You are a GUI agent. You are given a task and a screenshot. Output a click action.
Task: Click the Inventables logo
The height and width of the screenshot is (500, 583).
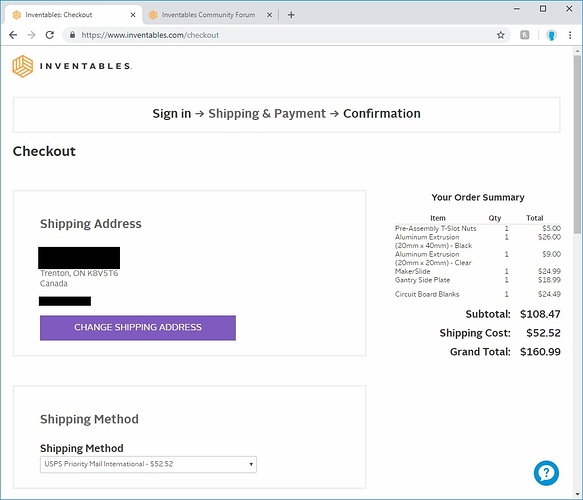[x=72, y=66]
